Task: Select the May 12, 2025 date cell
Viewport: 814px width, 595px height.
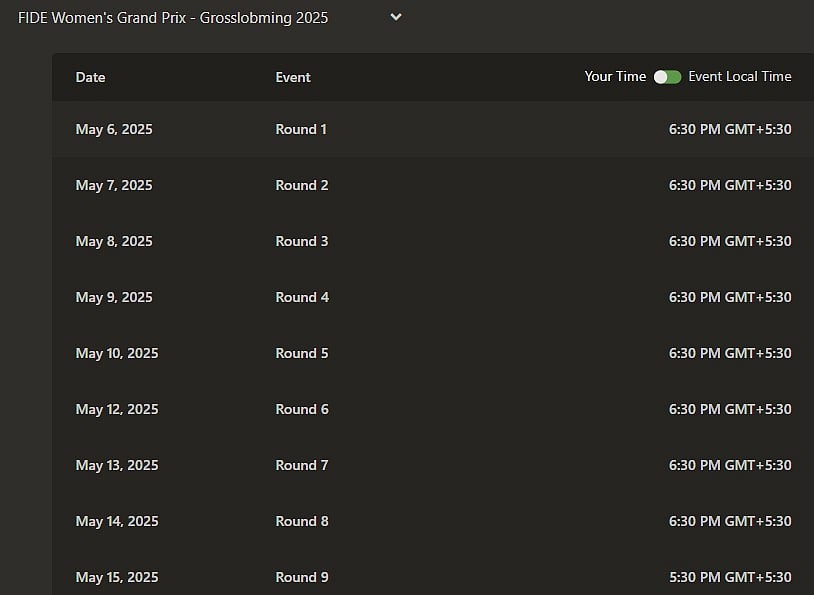Action: click(x=117, y=410)
